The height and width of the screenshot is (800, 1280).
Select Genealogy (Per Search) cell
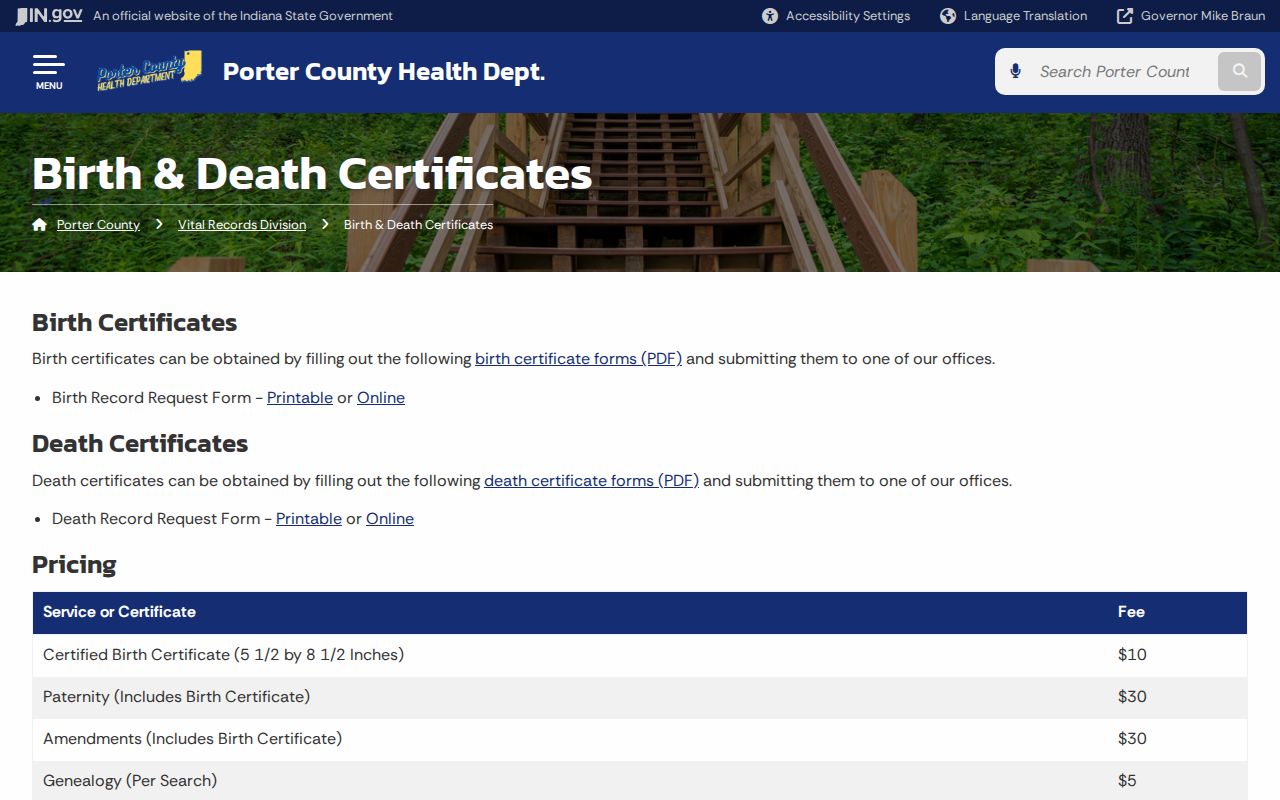tap(130, 781)
